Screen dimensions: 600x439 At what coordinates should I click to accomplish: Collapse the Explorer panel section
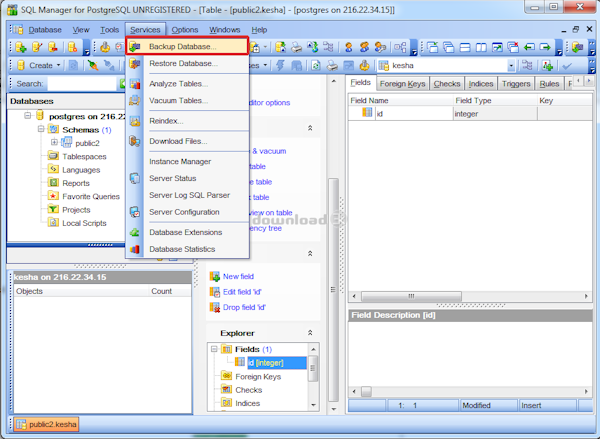click(x=310, y=332)
